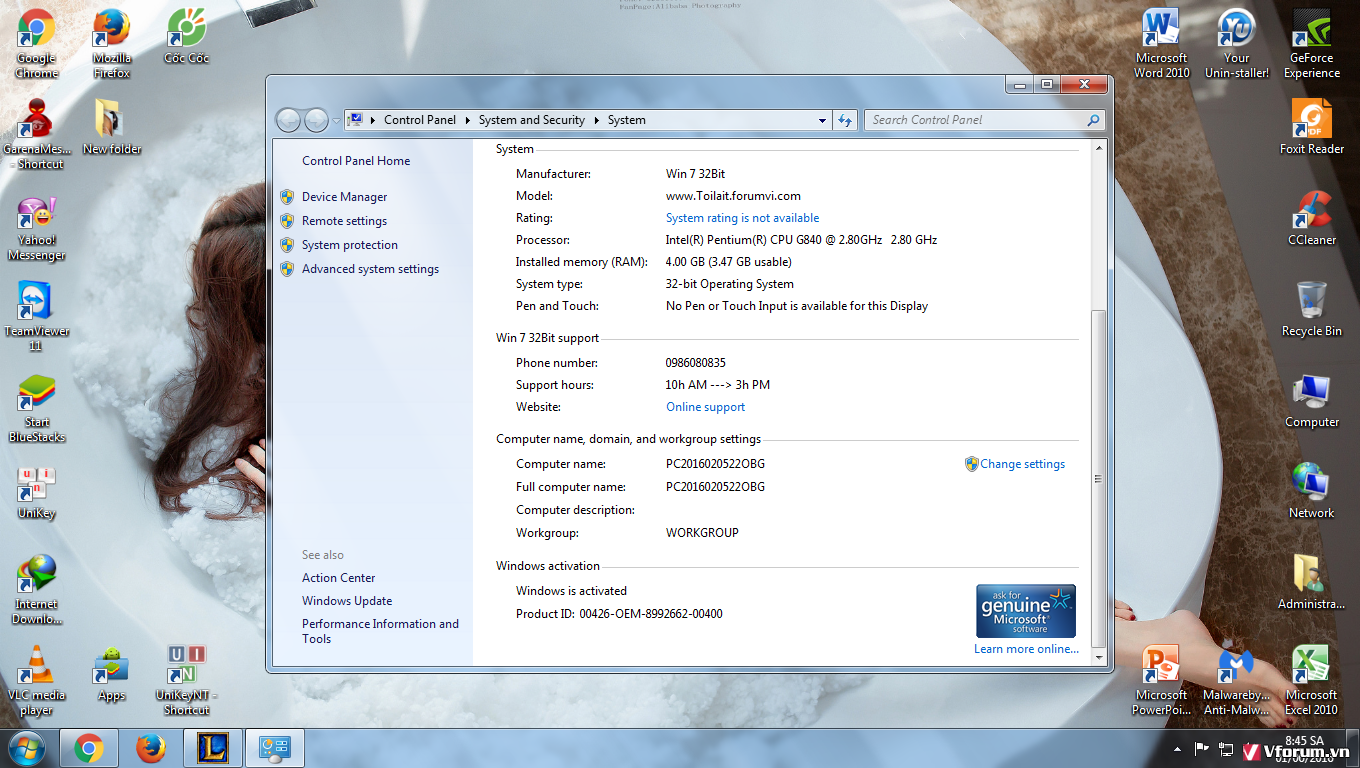Click System breadcrumb in address bar

coord(626,120)
